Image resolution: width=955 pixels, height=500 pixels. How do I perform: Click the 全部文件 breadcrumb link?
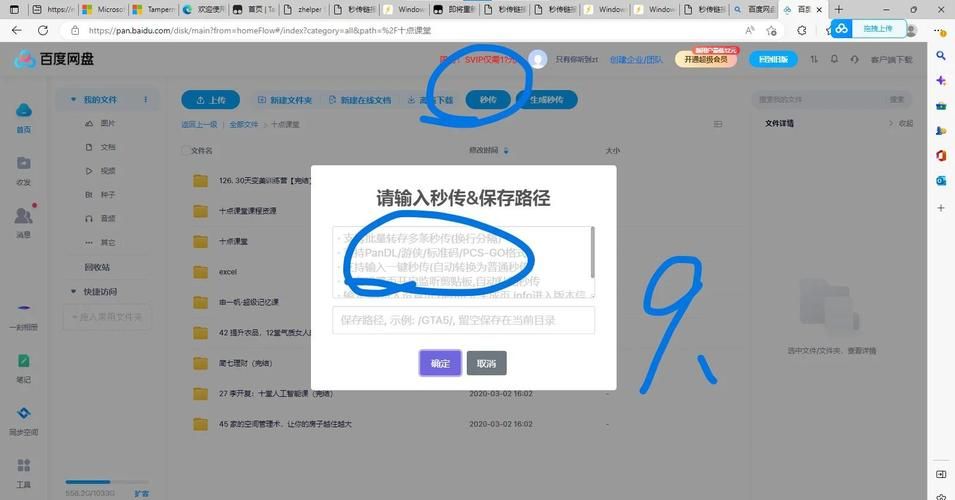click(244, 124)
